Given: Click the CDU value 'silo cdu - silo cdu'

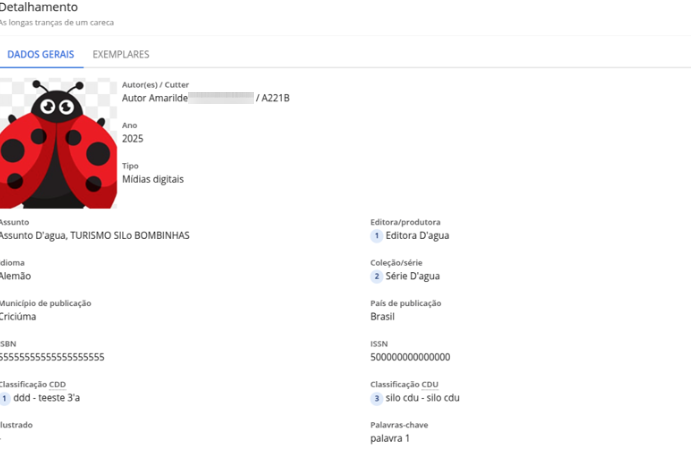Looking at the screenshot, I should coord(423,398).
